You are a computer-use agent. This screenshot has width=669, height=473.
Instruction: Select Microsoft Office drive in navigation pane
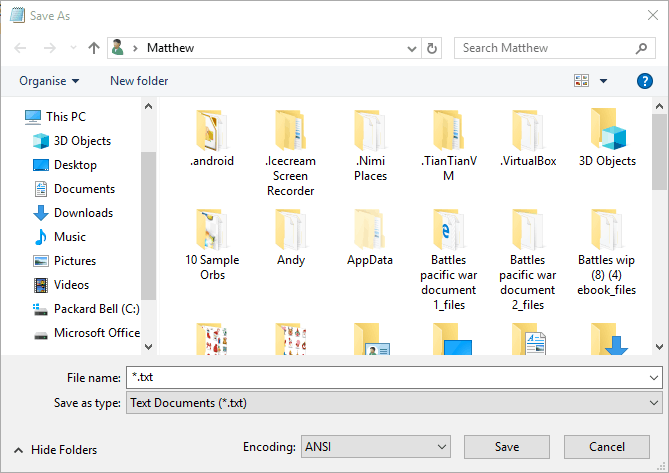pos(86,333)
